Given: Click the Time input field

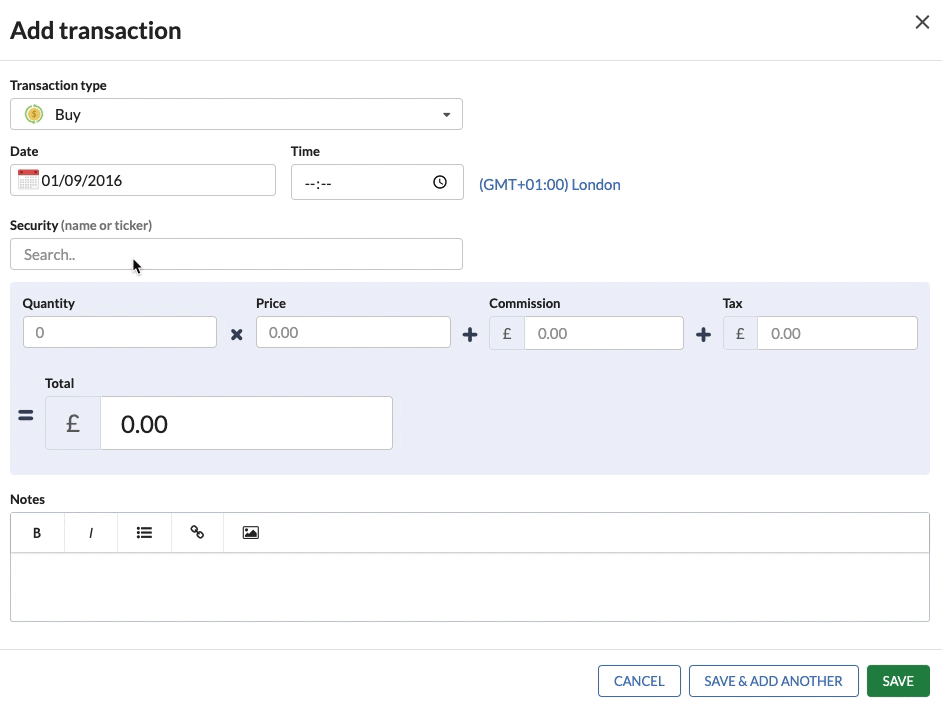Looking at the screenshot, I should pyautogui.click(x=377, y=182).
